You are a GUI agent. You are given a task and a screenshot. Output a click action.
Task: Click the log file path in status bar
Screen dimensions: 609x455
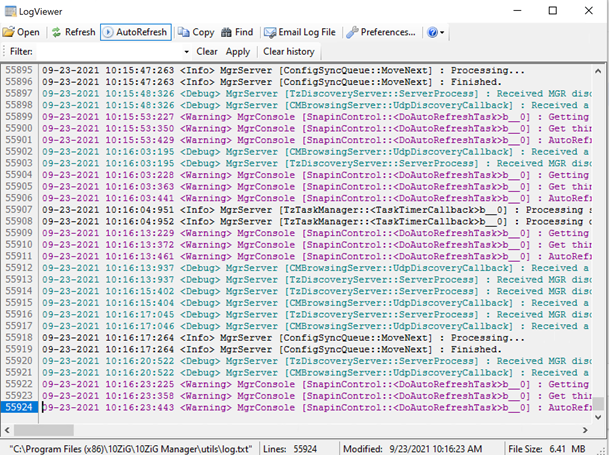pyautogui.click(x=130, y=449)
